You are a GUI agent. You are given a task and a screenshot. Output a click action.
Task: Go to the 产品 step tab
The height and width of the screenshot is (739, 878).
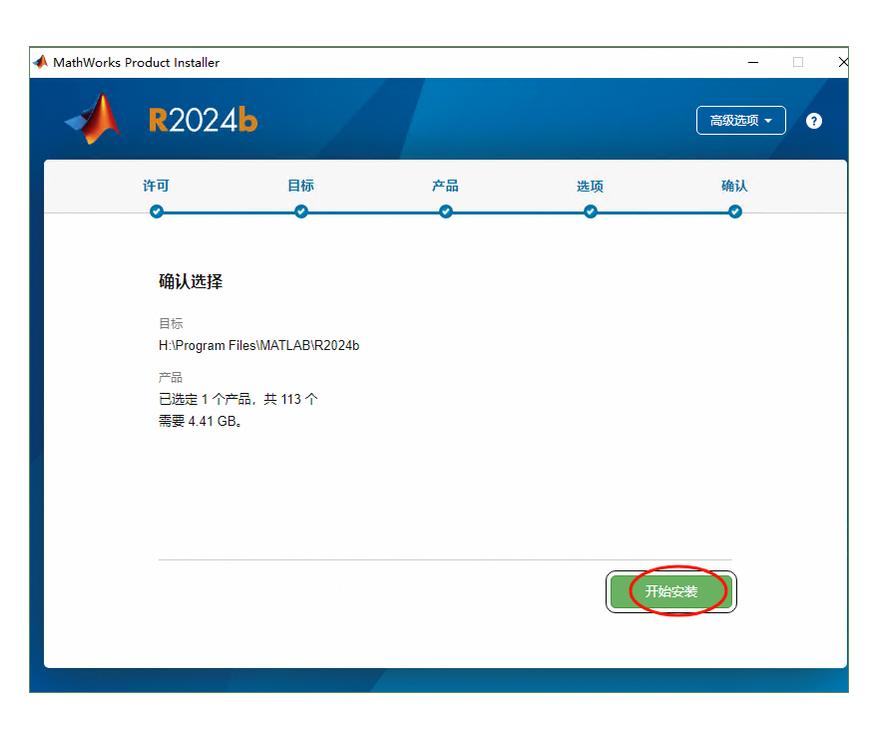(x=445, y=185)
